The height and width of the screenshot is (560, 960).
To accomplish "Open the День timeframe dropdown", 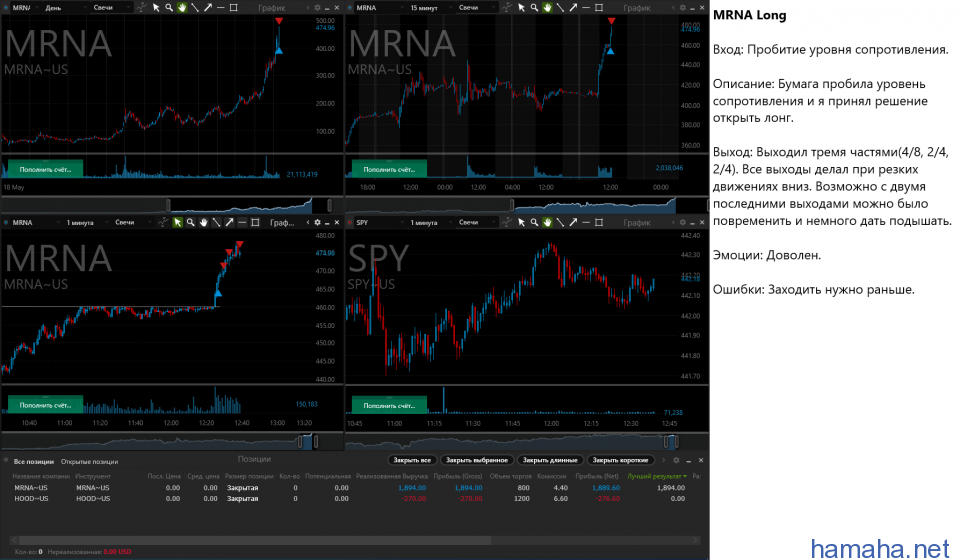I will tap(64, 8).
